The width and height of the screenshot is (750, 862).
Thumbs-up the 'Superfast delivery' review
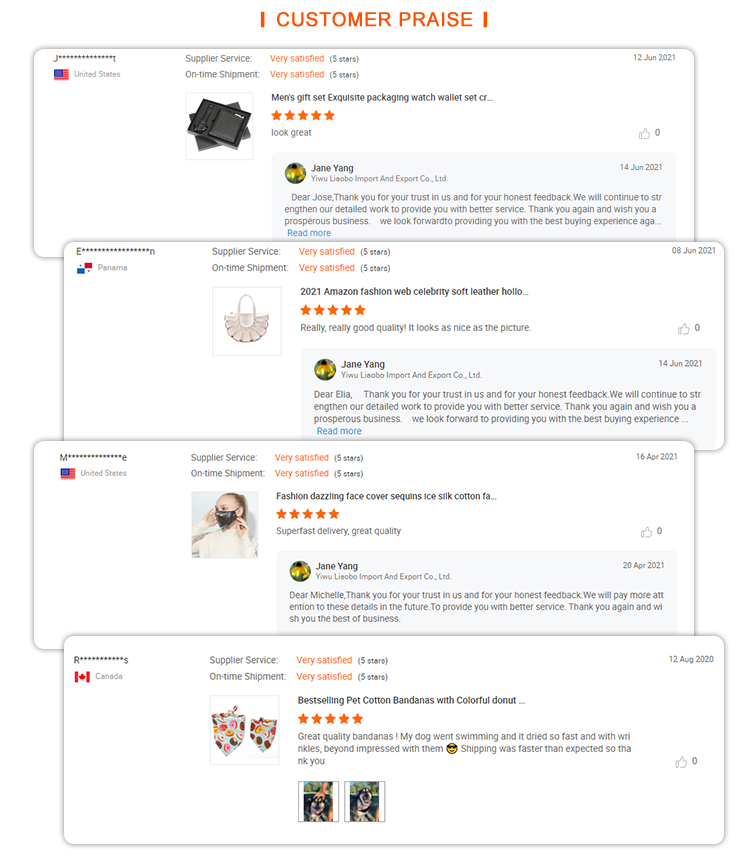[x=646, y=532]
